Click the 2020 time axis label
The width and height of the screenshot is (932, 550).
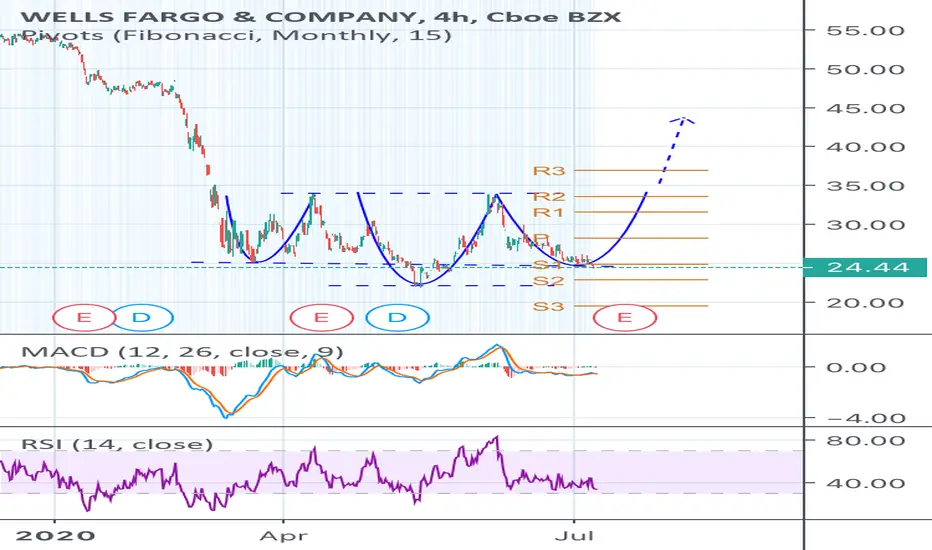click(55, 536)
